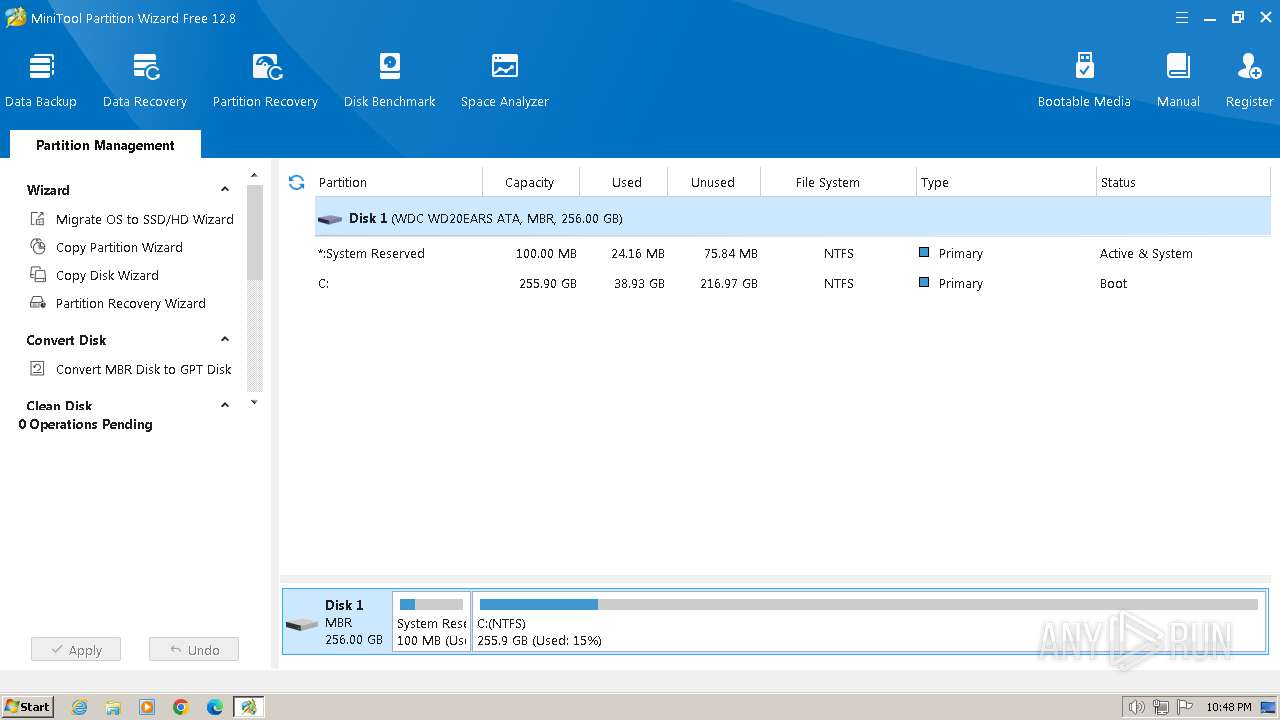Click the 255.90 GB capacity value
1280x720 pixels.
[x=548, y=283]
